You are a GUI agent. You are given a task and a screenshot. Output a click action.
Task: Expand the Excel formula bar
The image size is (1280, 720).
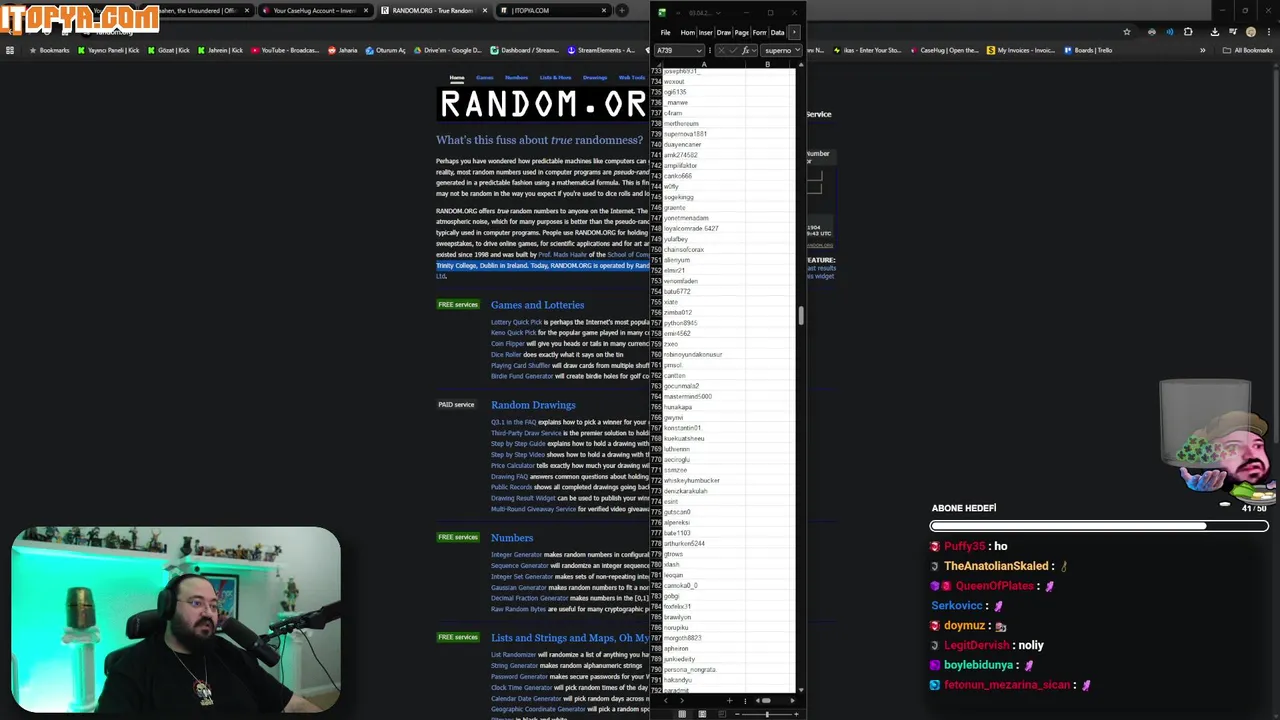(x=796, y=50)
